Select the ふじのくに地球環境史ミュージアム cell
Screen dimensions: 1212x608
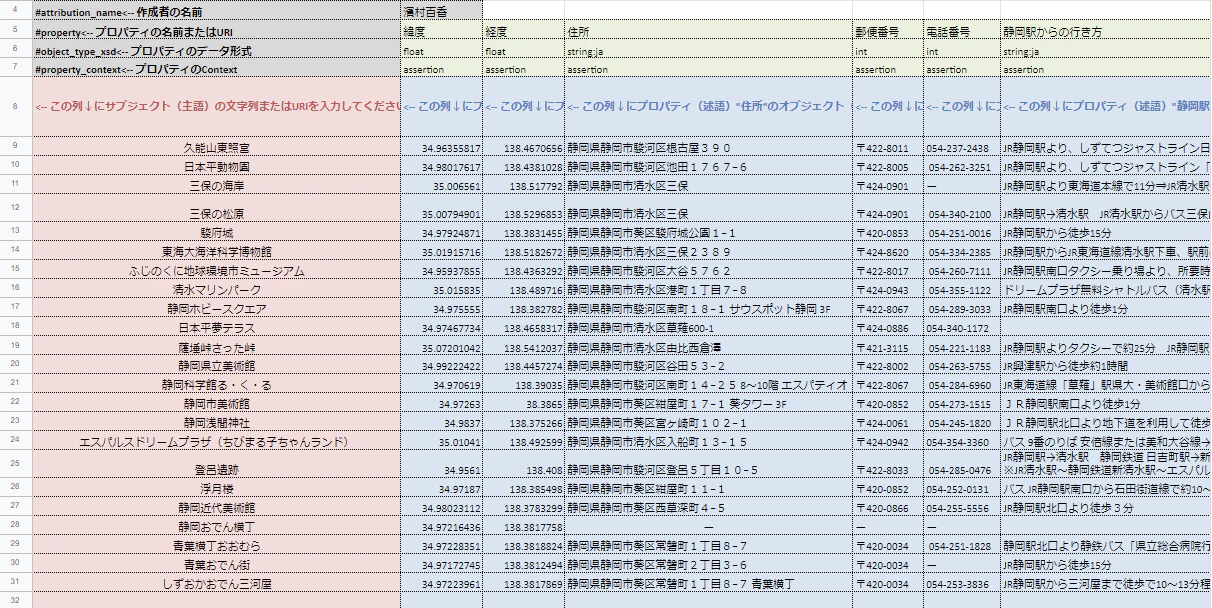[216, 271]
